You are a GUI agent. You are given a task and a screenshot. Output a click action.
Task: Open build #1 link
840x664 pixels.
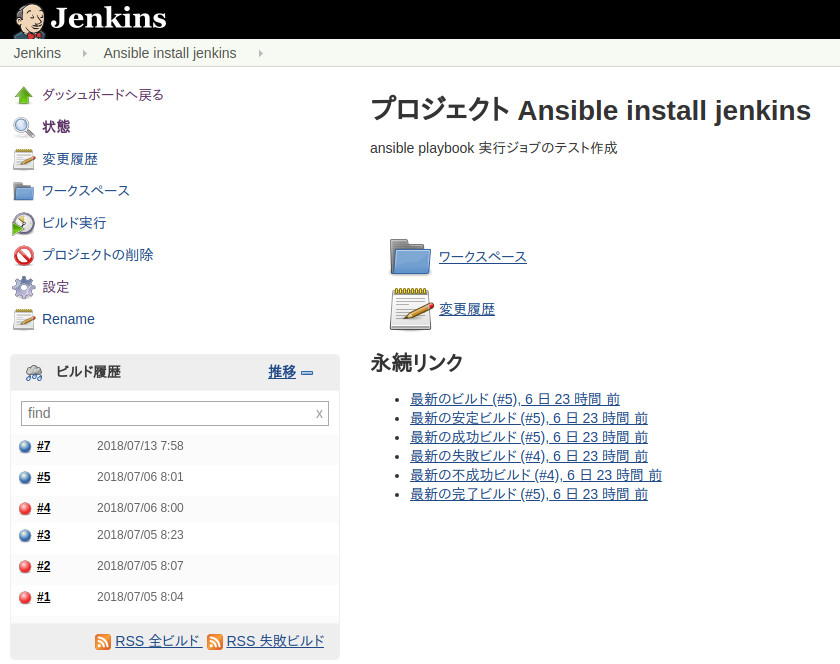(43, 597)
